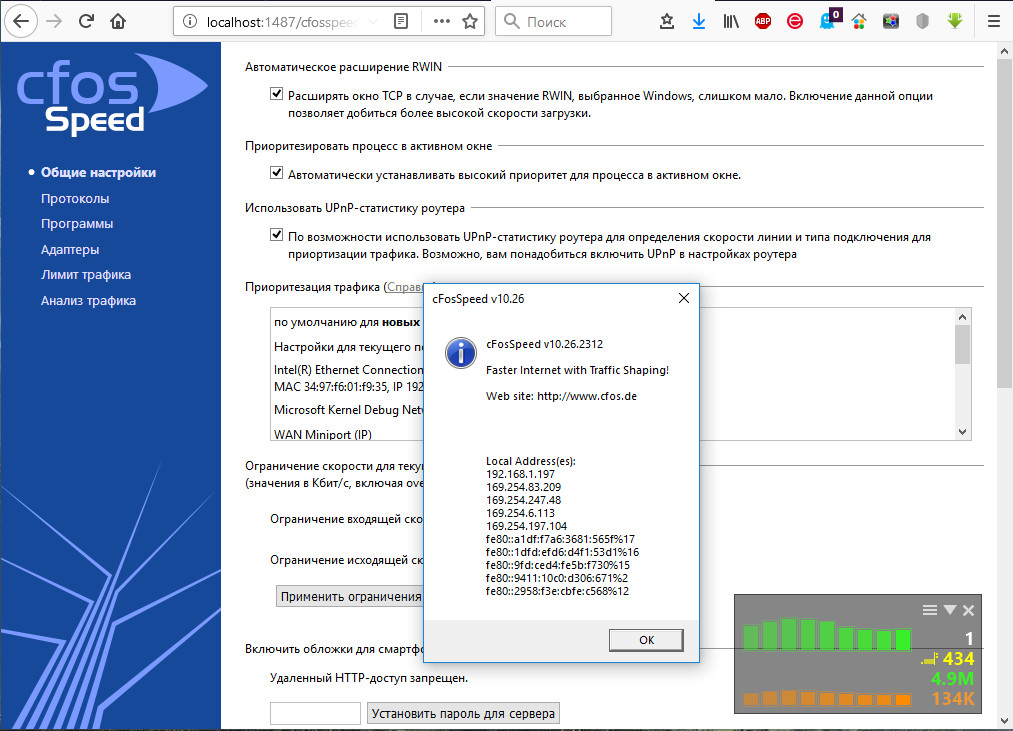Click the page scroll up arrow
This screenshot has width=1013, height=731.
(1004, 50)
